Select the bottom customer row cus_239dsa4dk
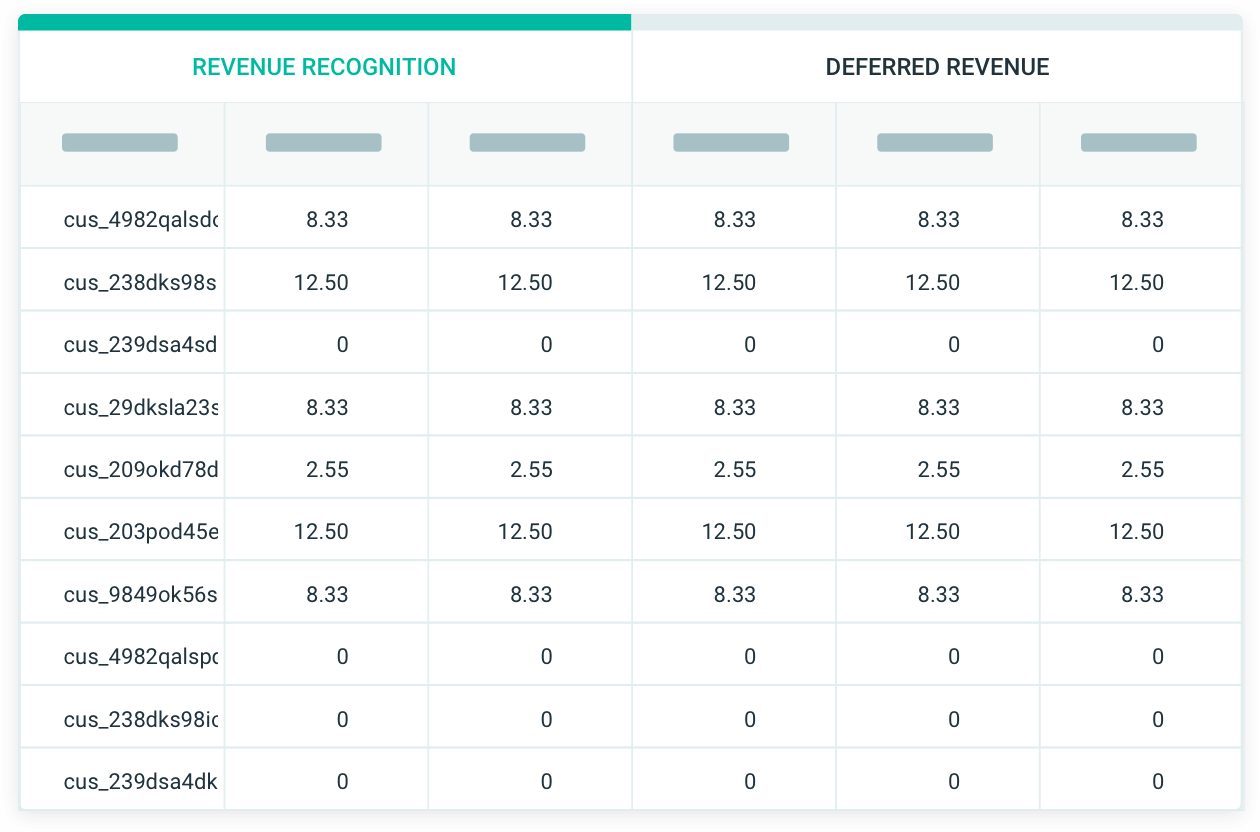The width and height of the screenshot is (1260, 832). 120,779
